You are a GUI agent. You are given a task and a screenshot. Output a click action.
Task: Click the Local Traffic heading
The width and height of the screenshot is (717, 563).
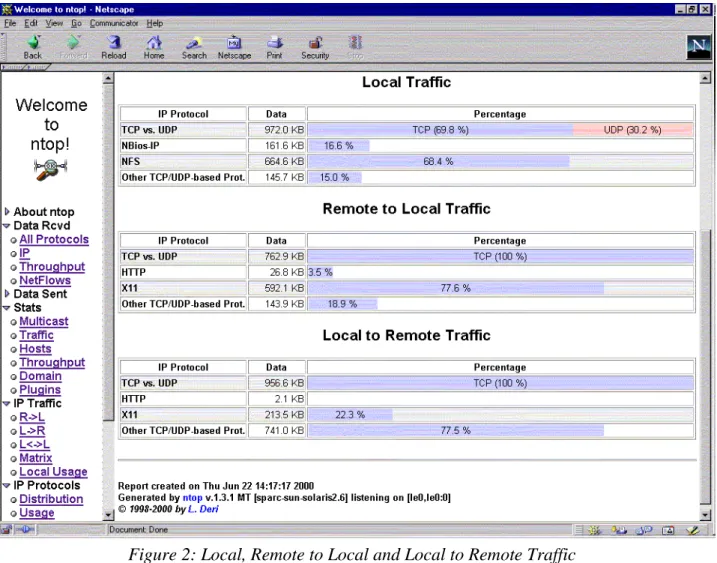click(x=407, y=82)
